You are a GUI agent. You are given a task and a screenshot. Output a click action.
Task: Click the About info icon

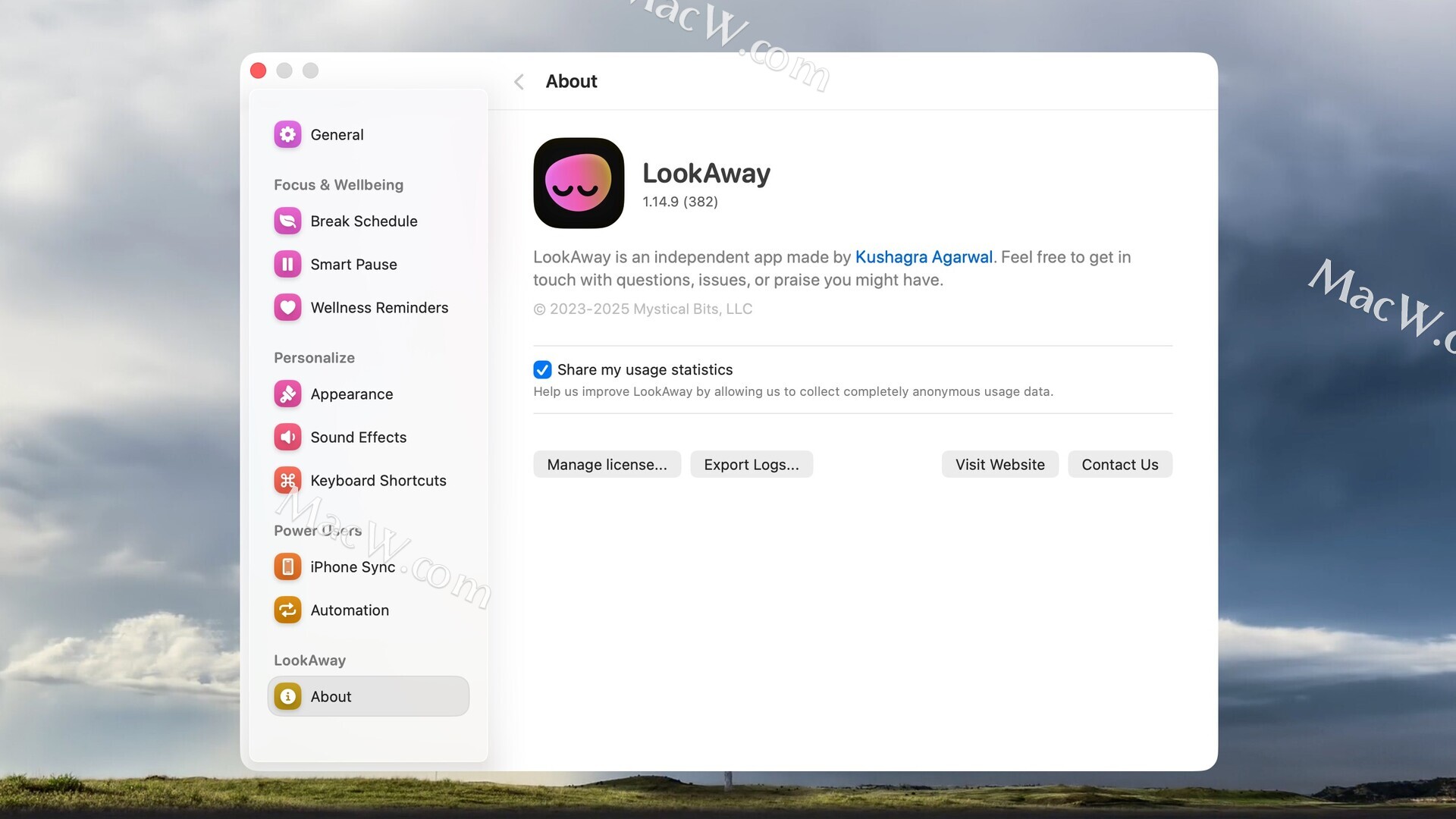point(287,697)
